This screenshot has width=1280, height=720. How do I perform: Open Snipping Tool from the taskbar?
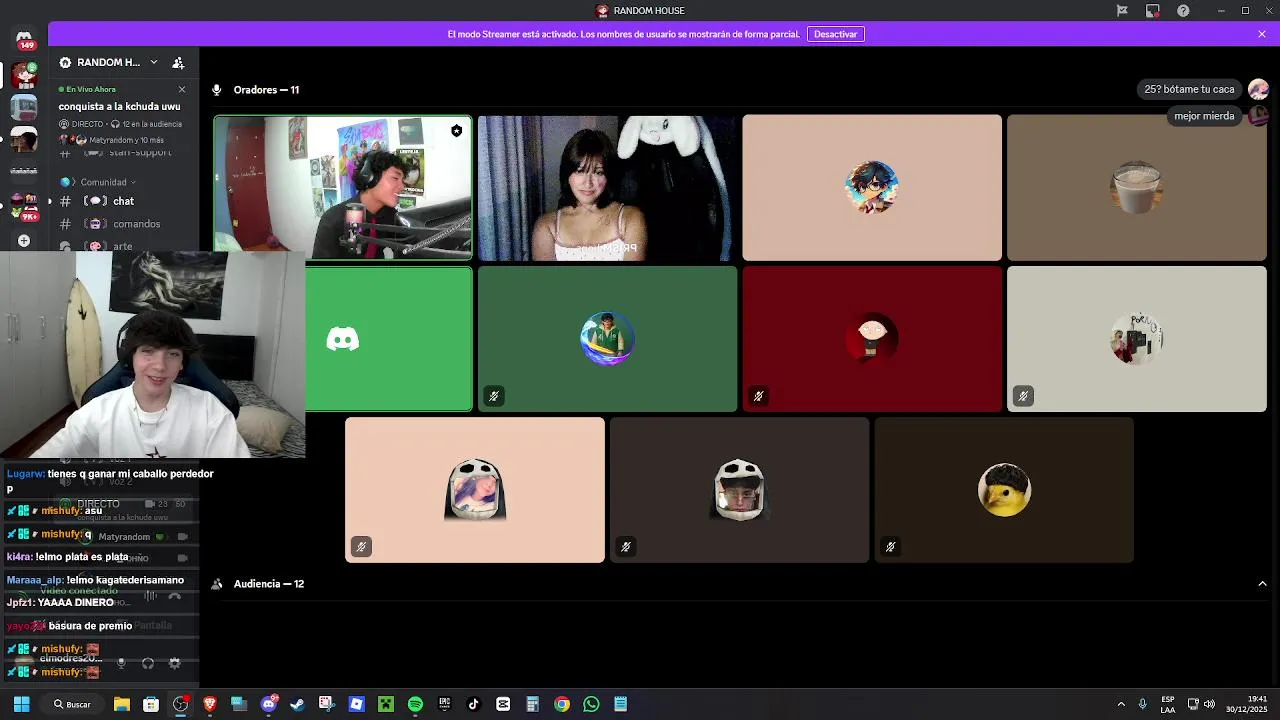point(326,704)
